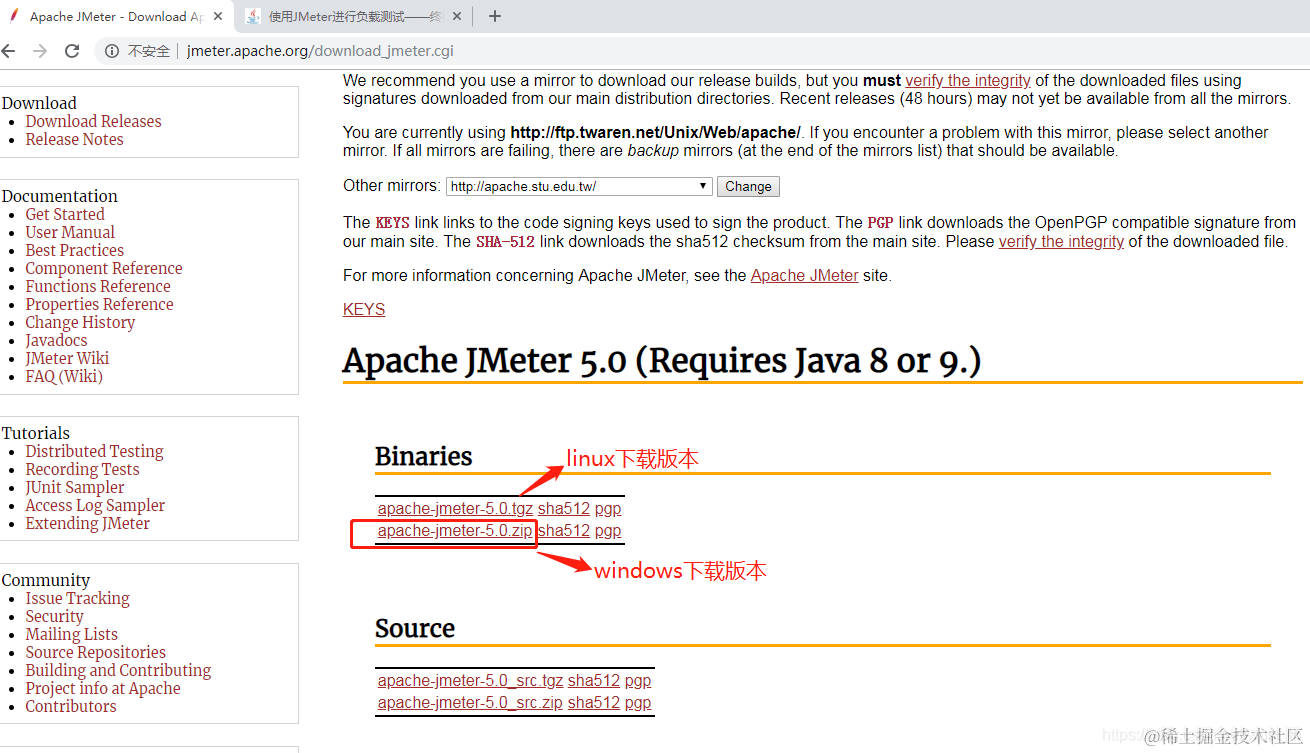
Task: Open Extending JMeter tutorial
Action: [88, 523]
